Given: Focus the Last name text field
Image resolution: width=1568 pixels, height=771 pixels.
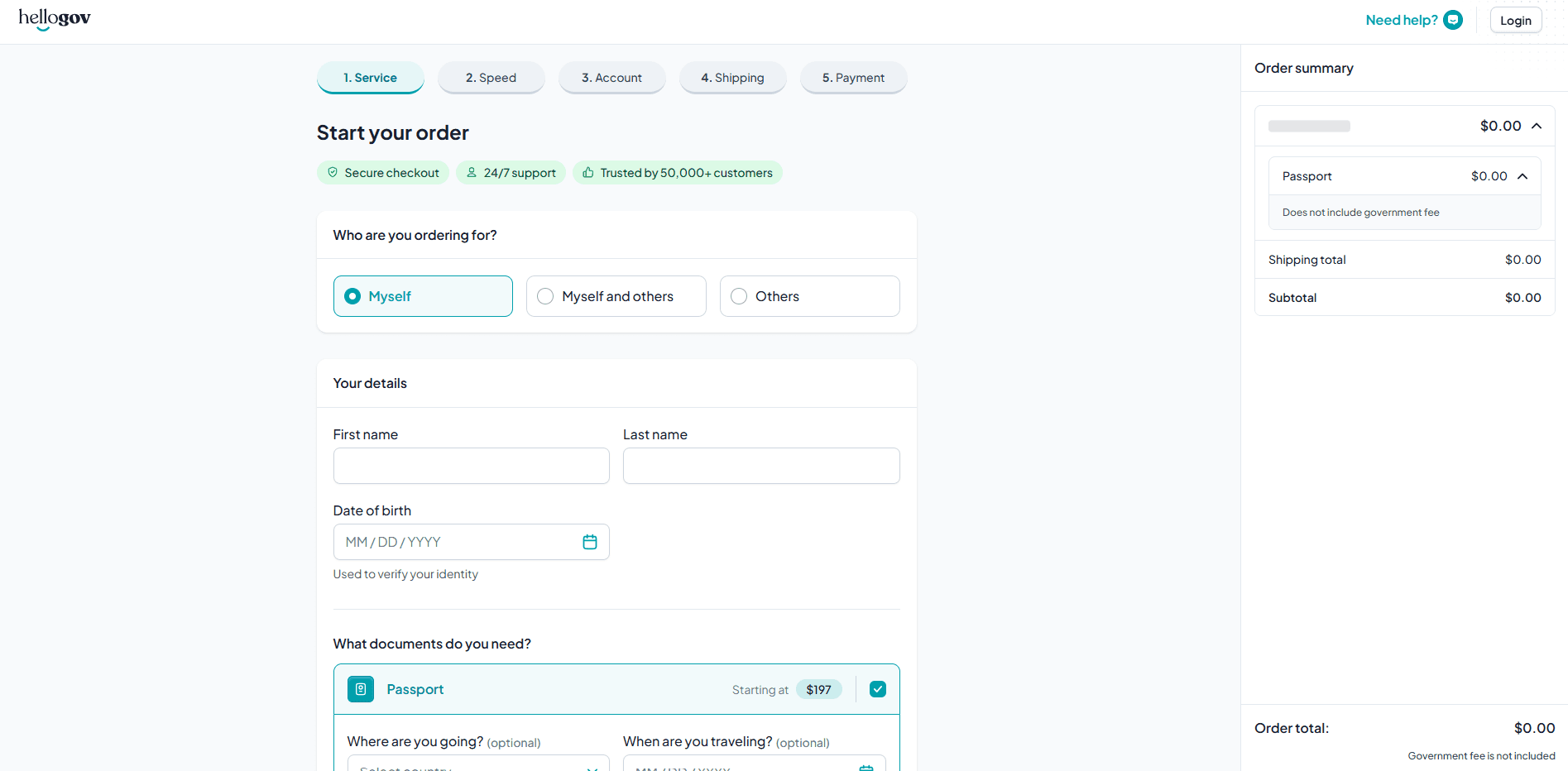Looking at the screenshot, I should (x=760, y=466).
